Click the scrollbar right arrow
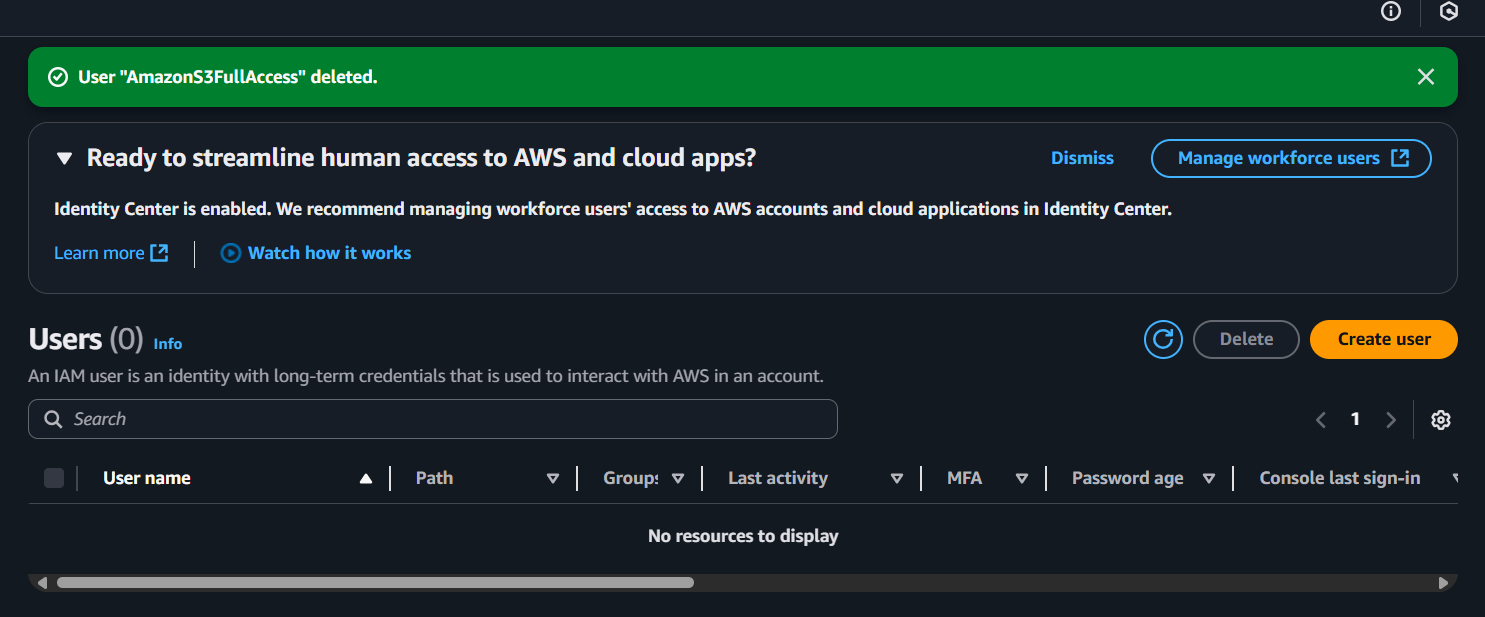This screenshot has height=617, width=1485. [1443, 582]
